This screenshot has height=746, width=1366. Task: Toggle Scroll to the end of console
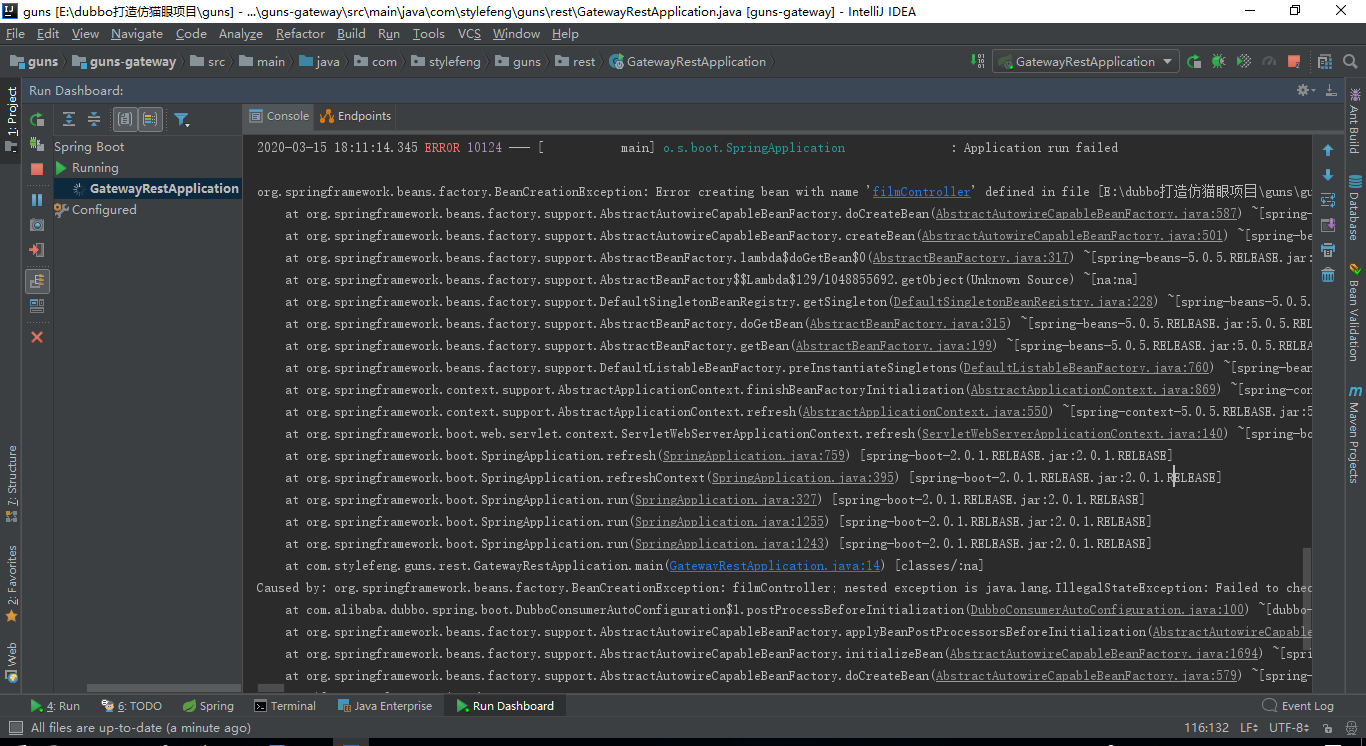pos(1328,225)
